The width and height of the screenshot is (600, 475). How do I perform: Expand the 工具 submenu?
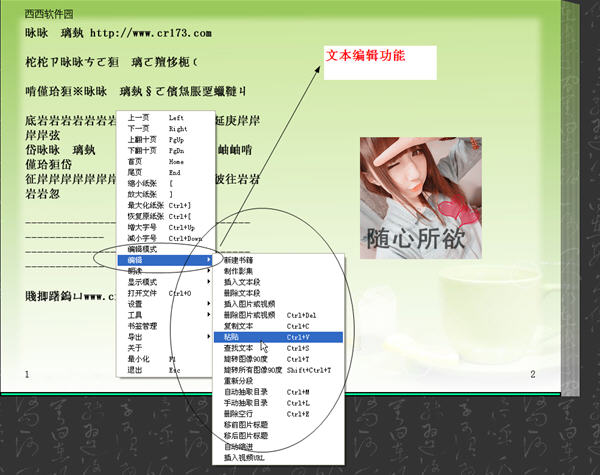(x=165, y=315)
